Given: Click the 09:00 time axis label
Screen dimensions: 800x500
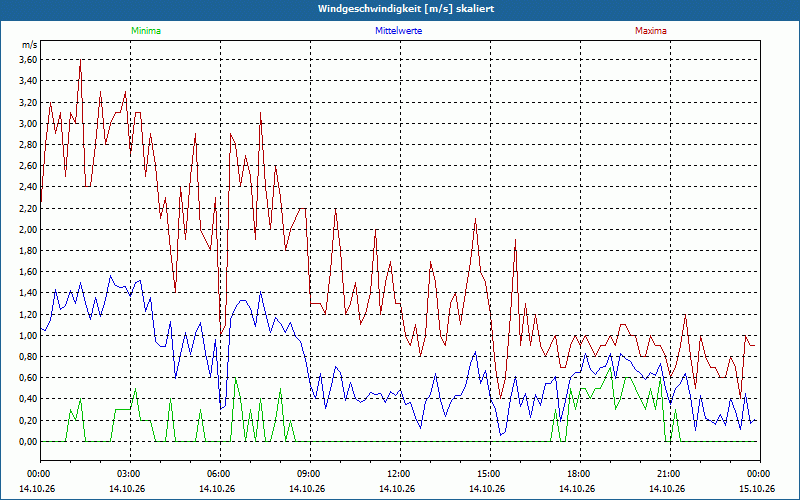Looking at the screenshot, I should click(x=310, y=474).
